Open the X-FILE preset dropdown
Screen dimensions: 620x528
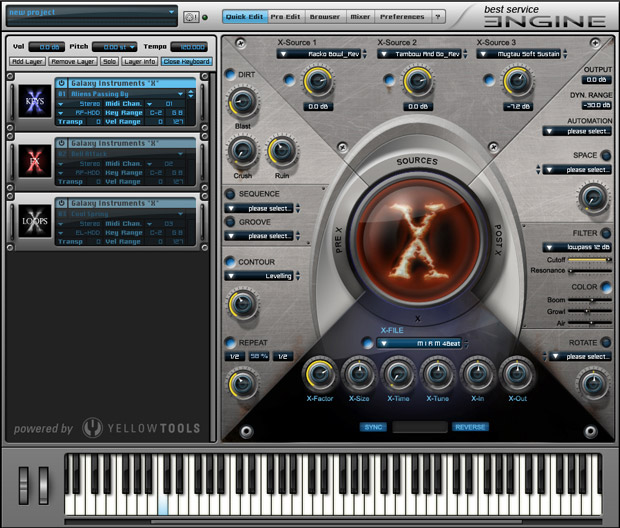click(x=420, y=343)
